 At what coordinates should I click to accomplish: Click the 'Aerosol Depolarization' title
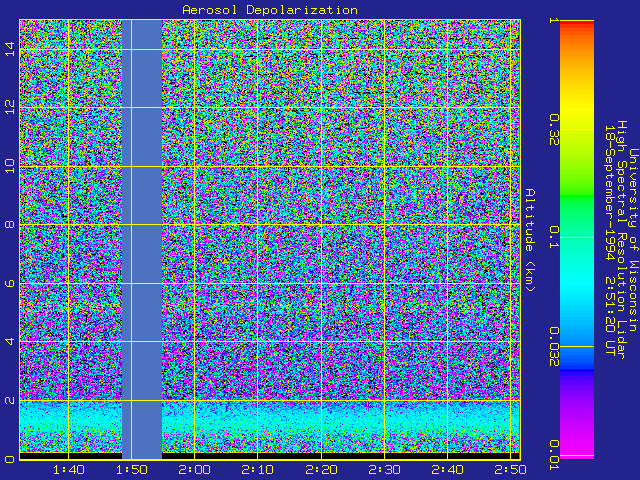[270, 10]
